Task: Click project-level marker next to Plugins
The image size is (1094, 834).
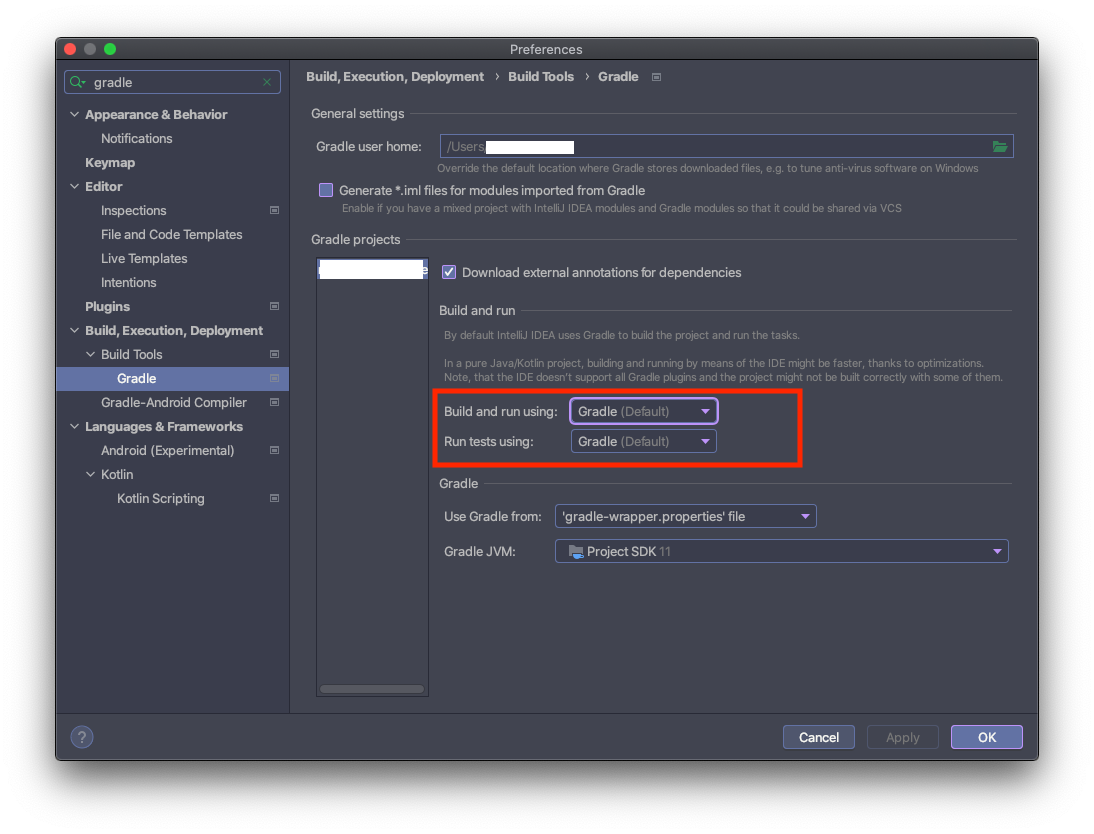Action: click(x=274, y=306)
